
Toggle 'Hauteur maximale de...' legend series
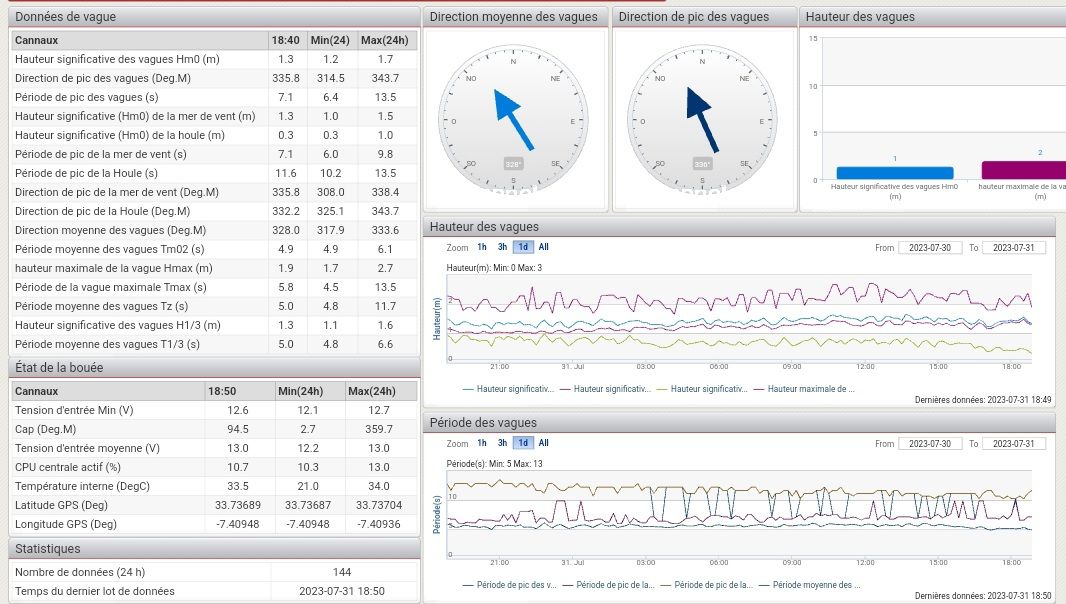[810, 389]
